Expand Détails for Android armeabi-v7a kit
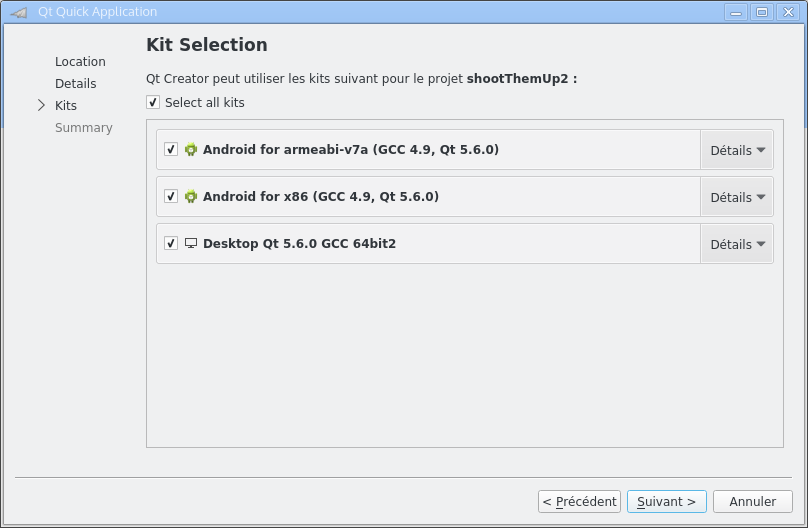 tap(737, 150)
